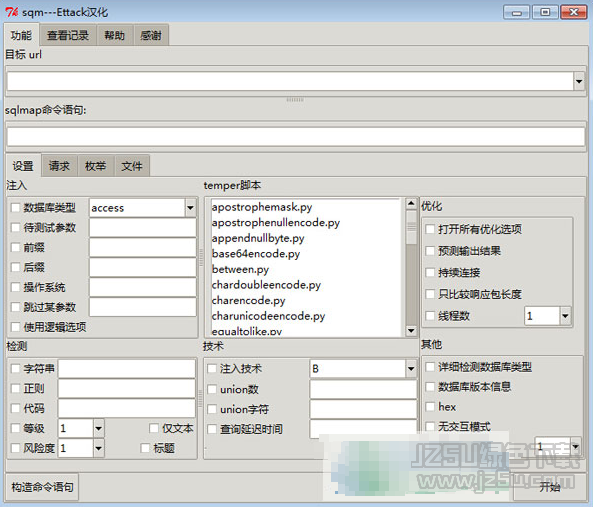Open the 注入技术 technique dropdown

point(411,369)
